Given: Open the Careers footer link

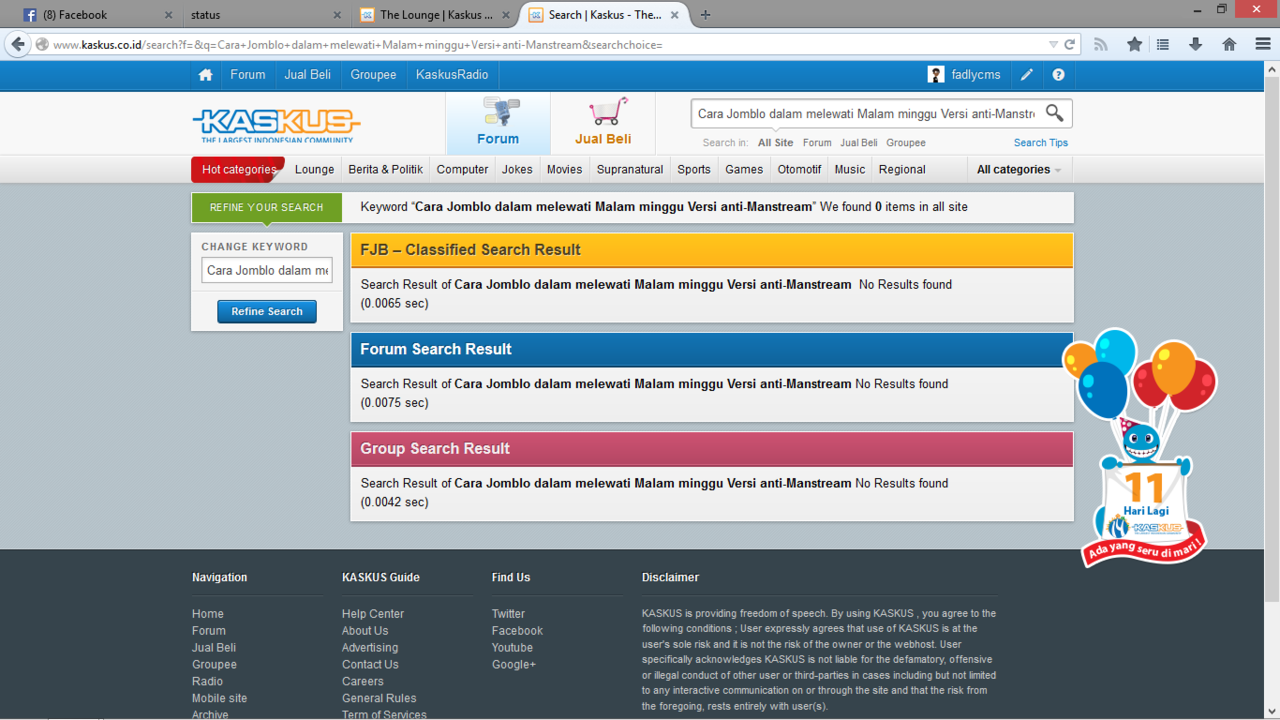Looking at the screenshot, I should (363, 681).
